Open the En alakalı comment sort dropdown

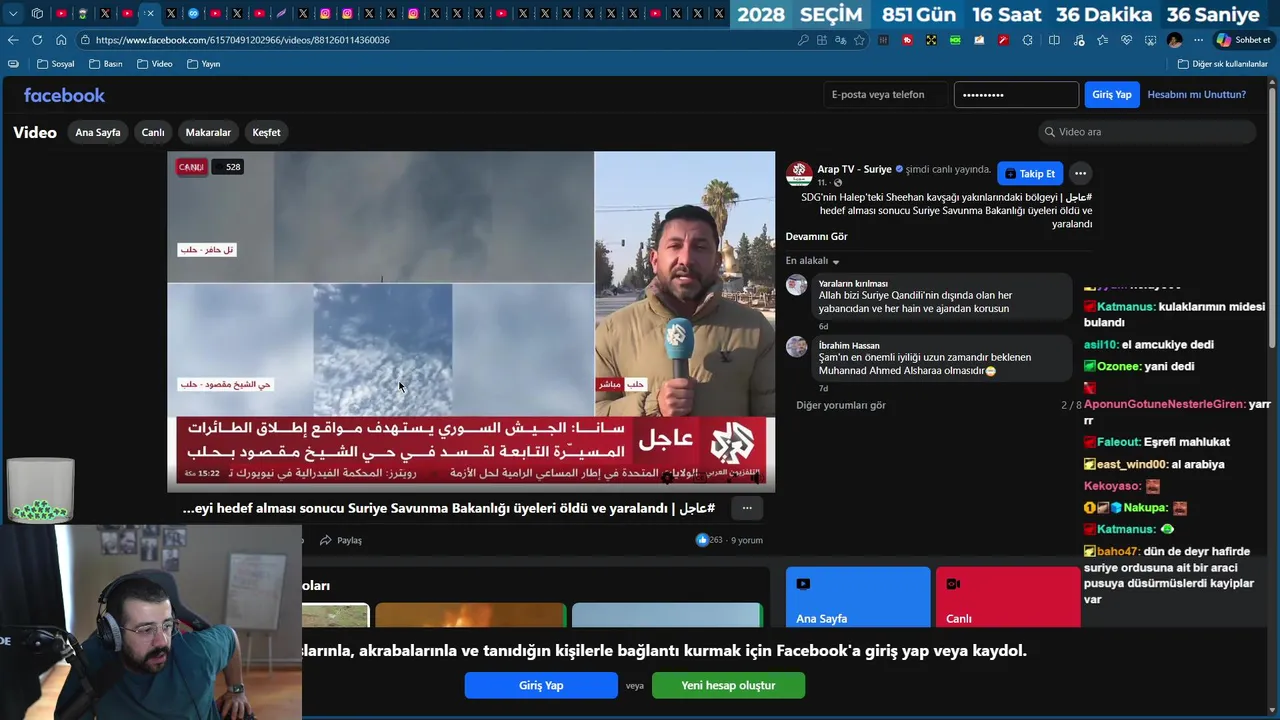[812, 261]
